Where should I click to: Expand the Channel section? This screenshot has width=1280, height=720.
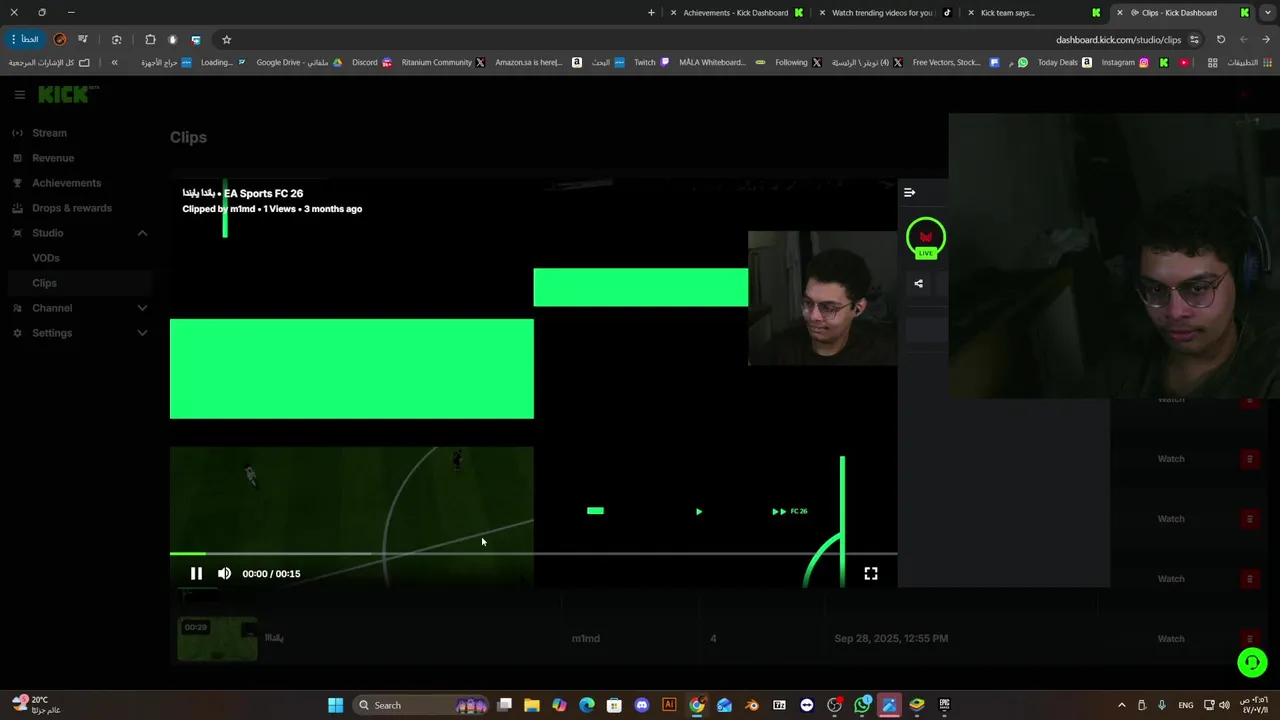pos(142,308)
